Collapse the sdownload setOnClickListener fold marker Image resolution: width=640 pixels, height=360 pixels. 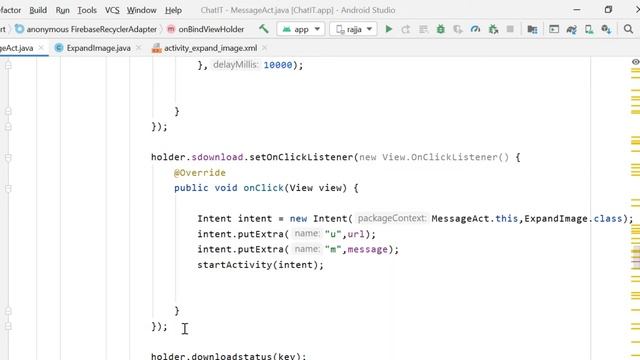tap(8, 157)
